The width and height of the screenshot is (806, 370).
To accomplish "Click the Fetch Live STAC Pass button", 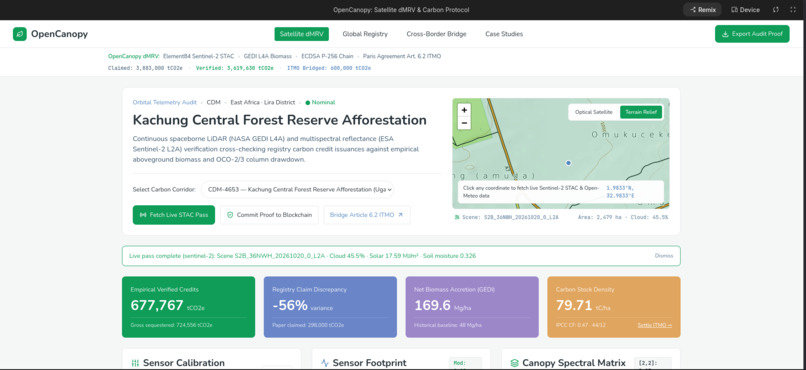I will click(174, 215).
